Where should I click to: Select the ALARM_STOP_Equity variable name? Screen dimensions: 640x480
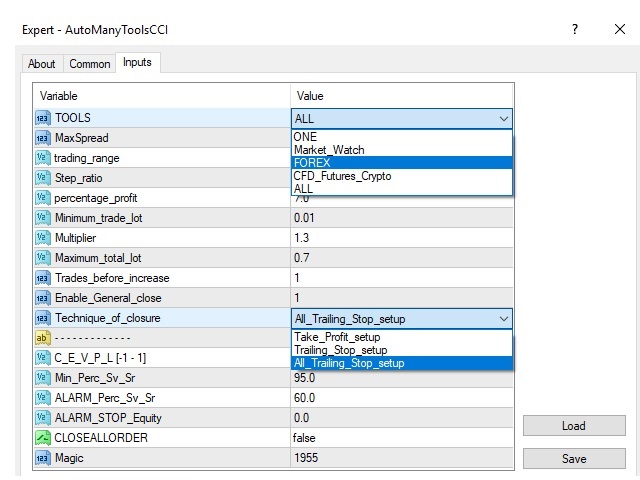click(108, 418)
